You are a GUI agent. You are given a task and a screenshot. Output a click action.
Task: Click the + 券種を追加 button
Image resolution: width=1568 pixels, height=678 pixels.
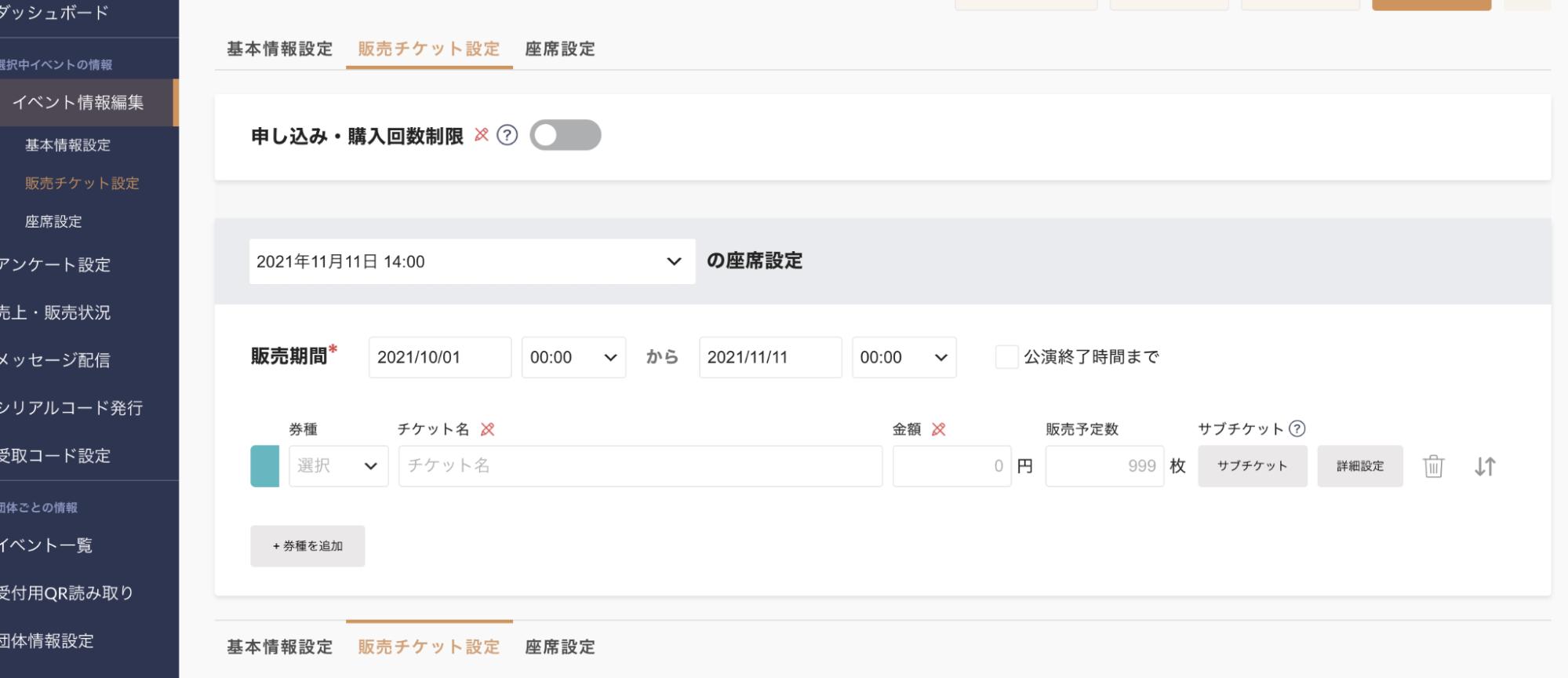click(307, 546)
